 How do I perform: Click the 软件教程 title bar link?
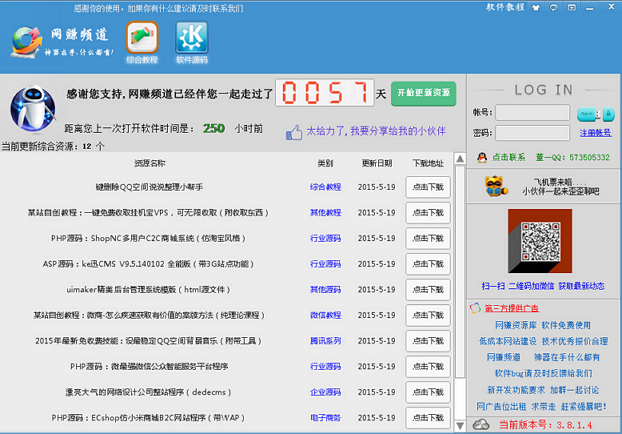pos(505,7)
